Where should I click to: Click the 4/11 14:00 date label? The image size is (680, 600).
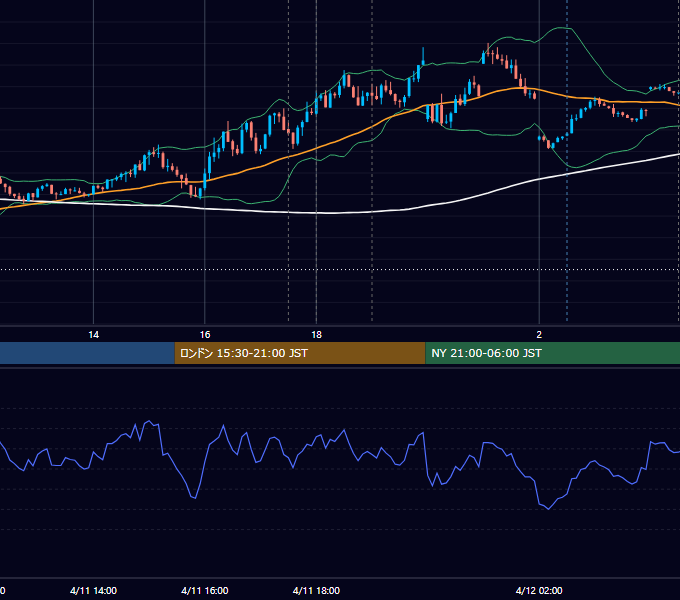point(93,590)
